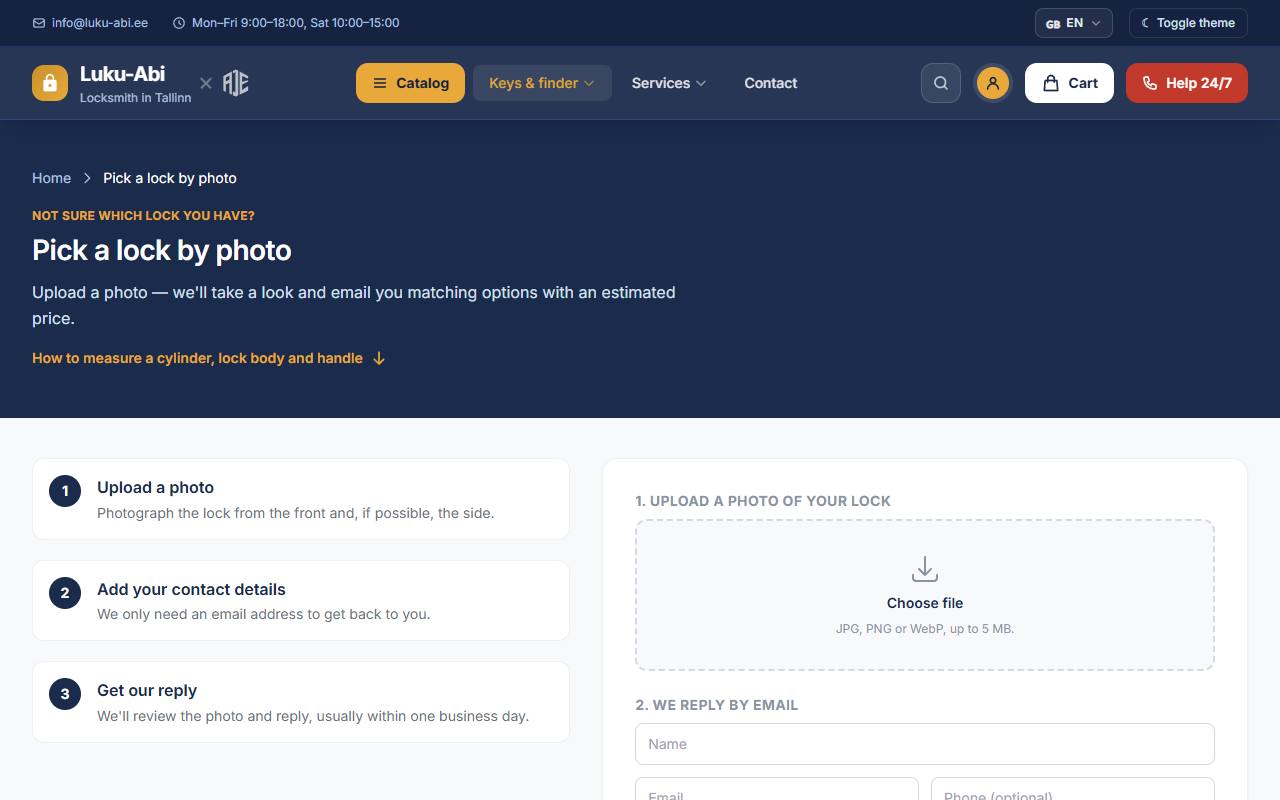Image resolution: width=1280 pixels, height=800 pixels.
Task: Click the Pick a lock by photo breadcrumb text
Action: click(170, 178)
